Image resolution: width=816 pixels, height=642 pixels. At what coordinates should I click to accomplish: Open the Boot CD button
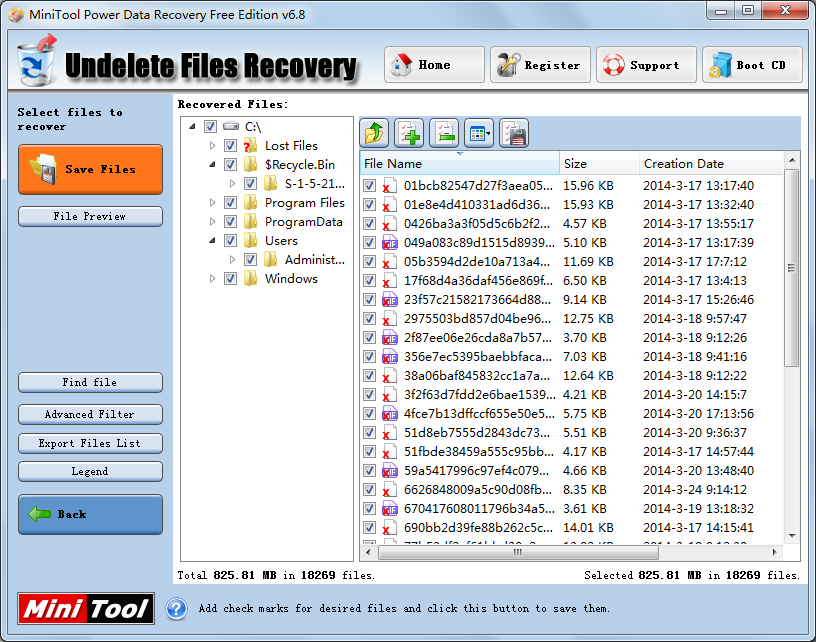coord(752,65)
